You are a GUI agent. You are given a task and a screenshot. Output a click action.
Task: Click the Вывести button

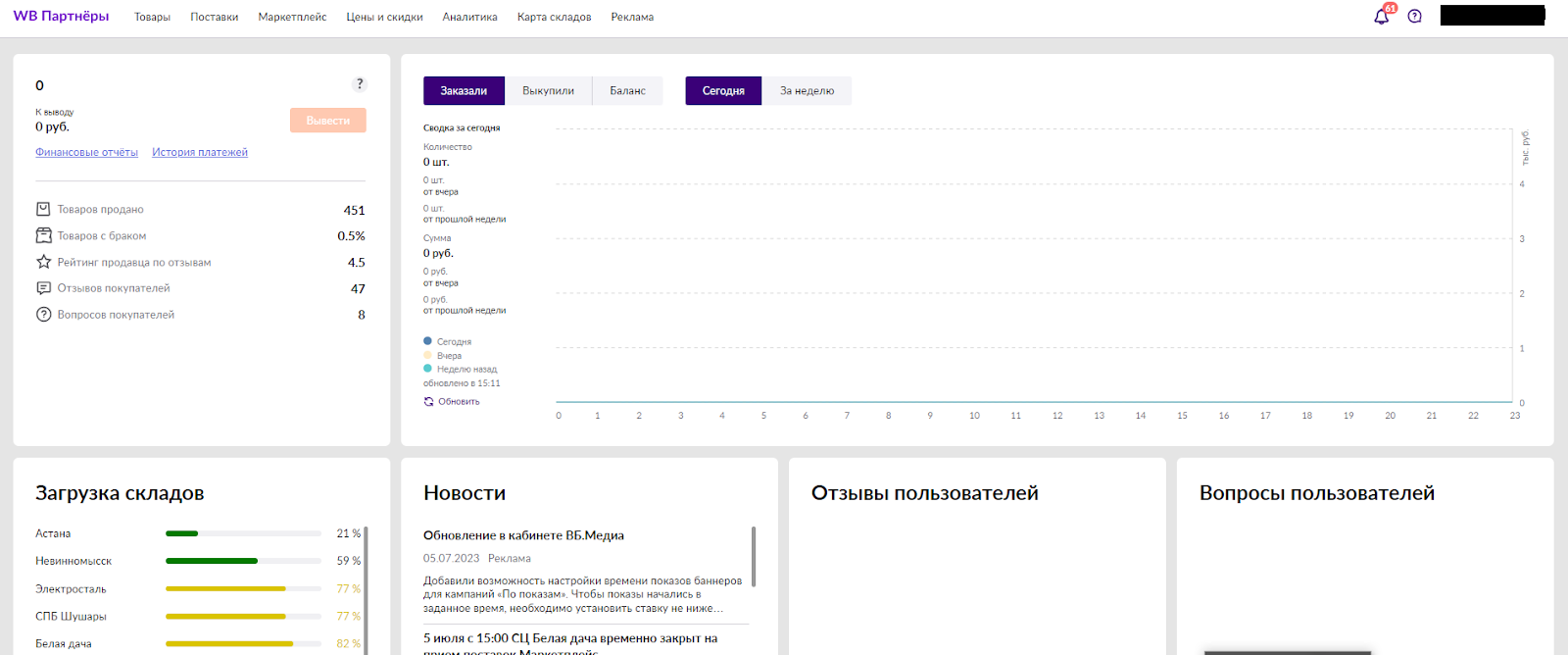(x=328, y=121)
